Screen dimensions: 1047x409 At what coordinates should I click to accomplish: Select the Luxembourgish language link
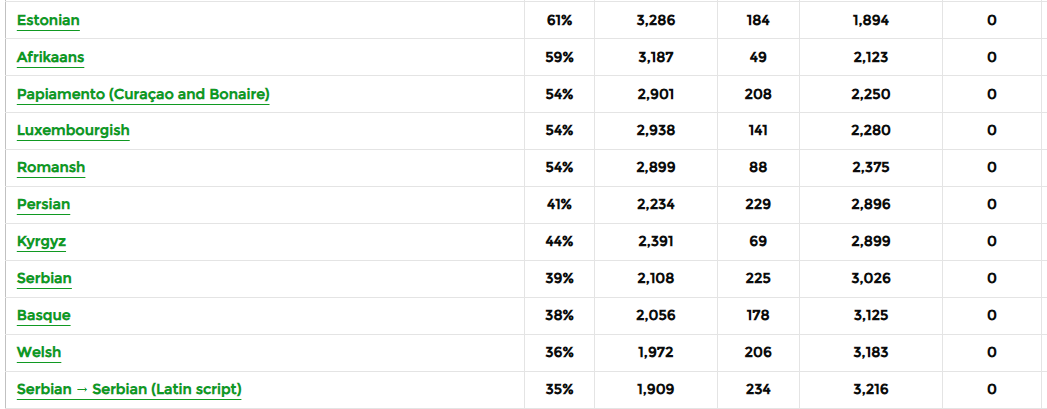73,131
